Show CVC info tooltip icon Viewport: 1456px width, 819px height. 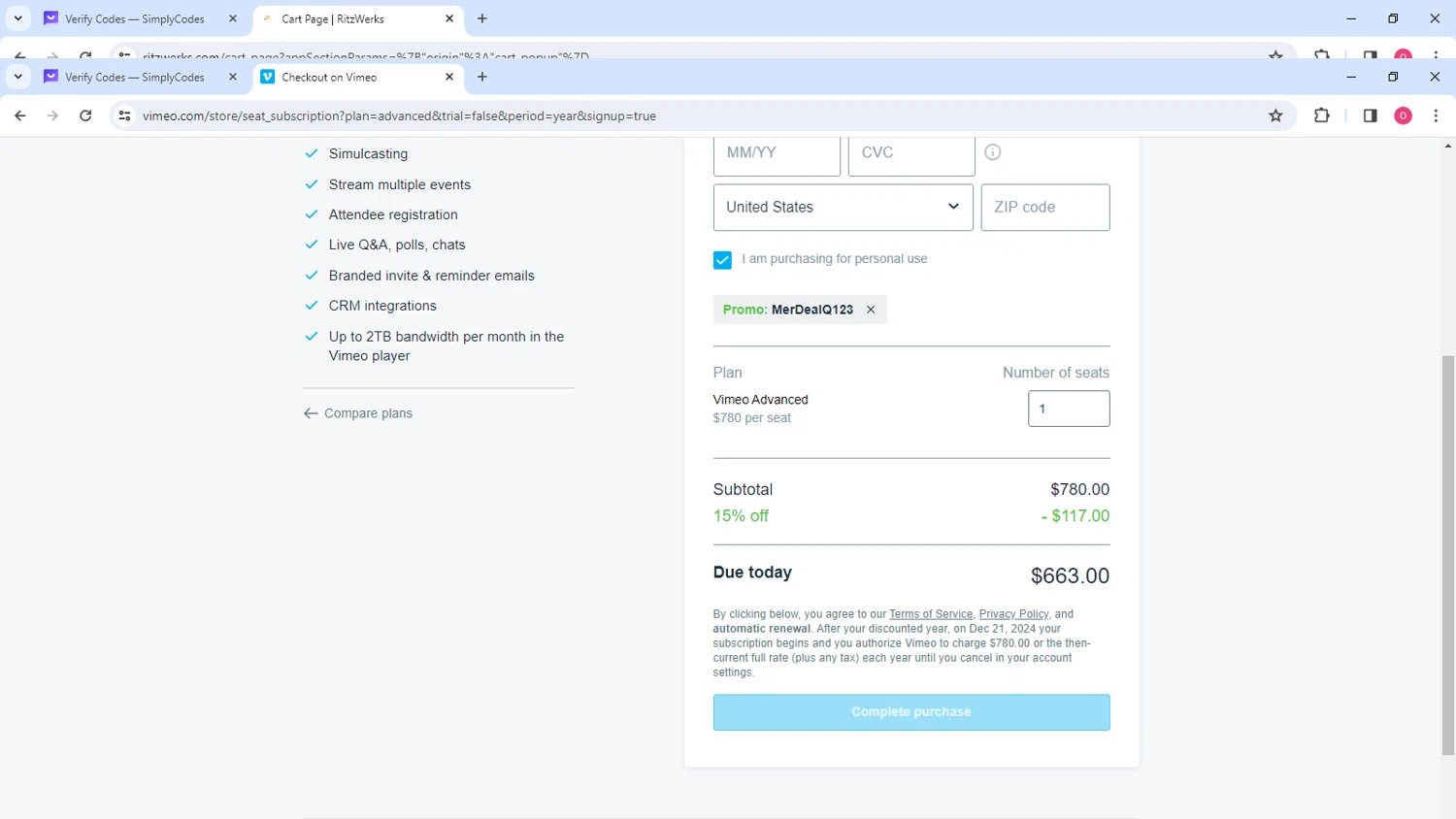pos(992,152)
